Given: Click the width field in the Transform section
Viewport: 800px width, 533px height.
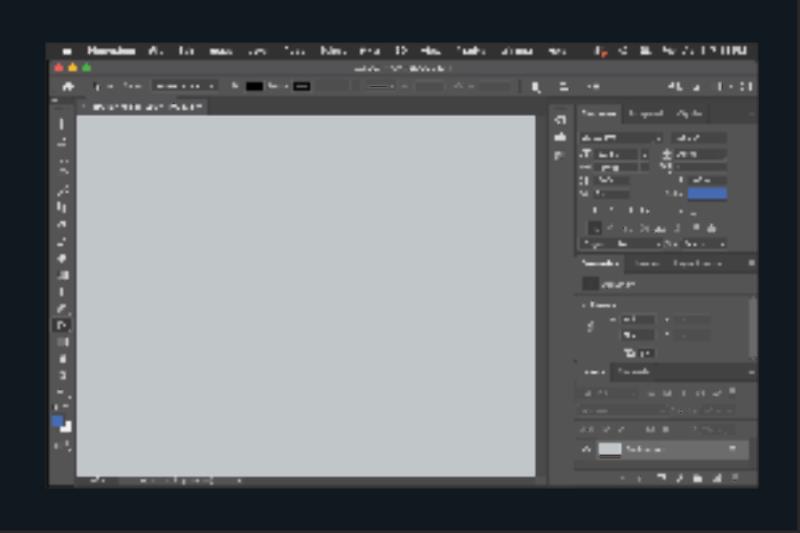Looking at the screenshot, I should click(637, 320).
